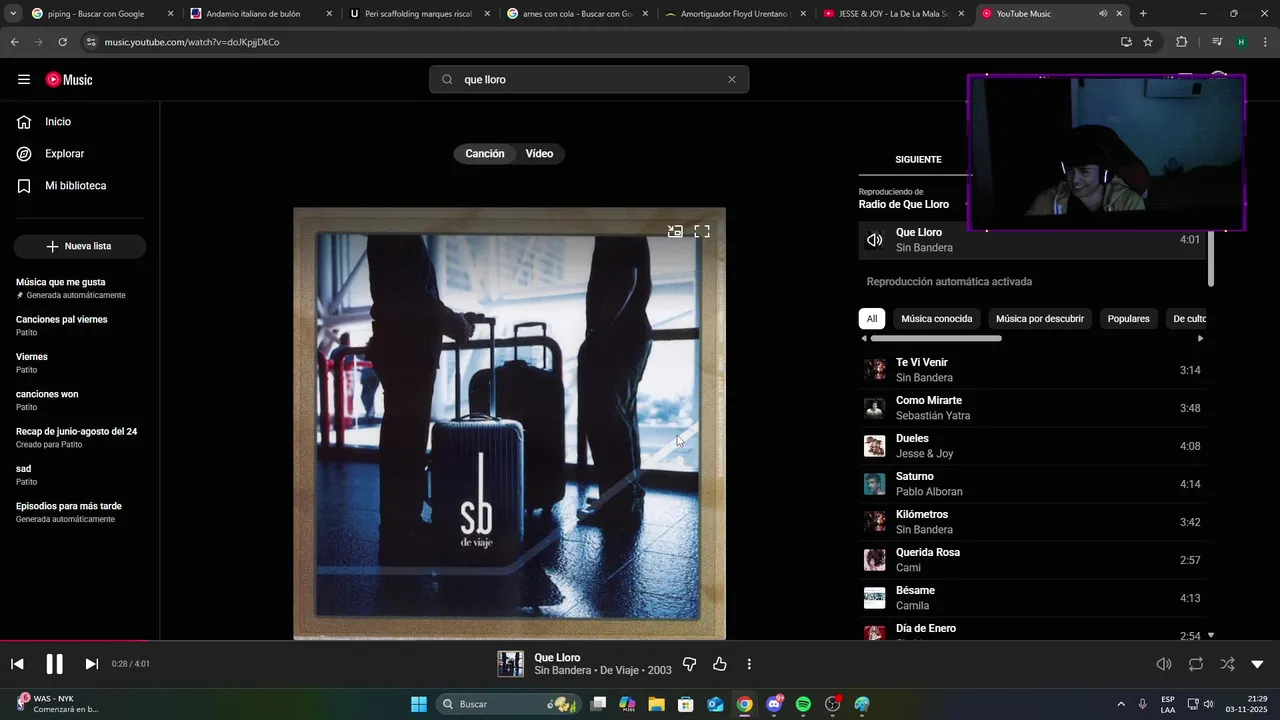
Task: Play Bésame by Camila
Action: tap(1032, 598)
